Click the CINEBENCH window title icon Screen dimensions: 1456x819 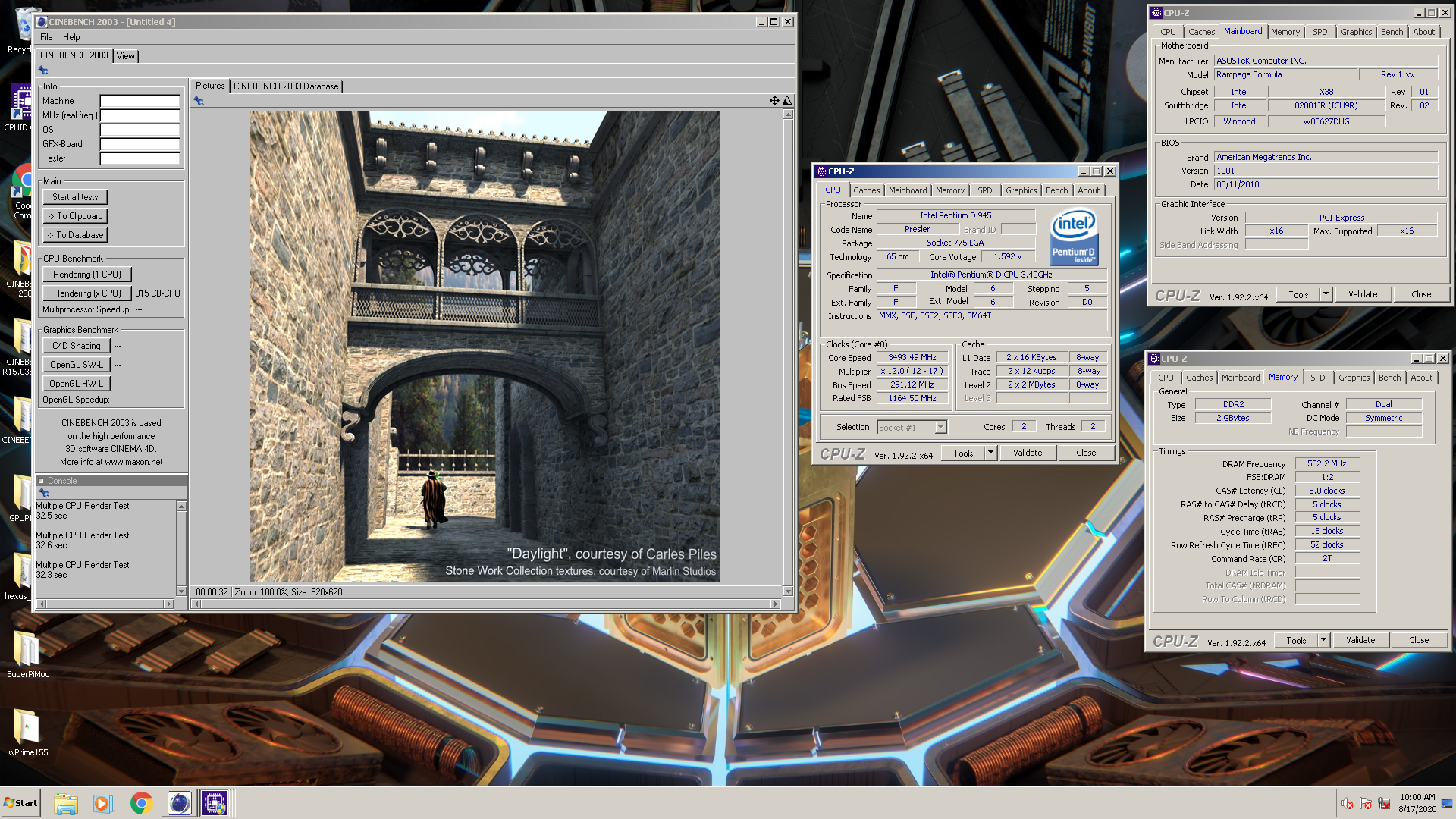pyautogui.click(x=42, y=22)
